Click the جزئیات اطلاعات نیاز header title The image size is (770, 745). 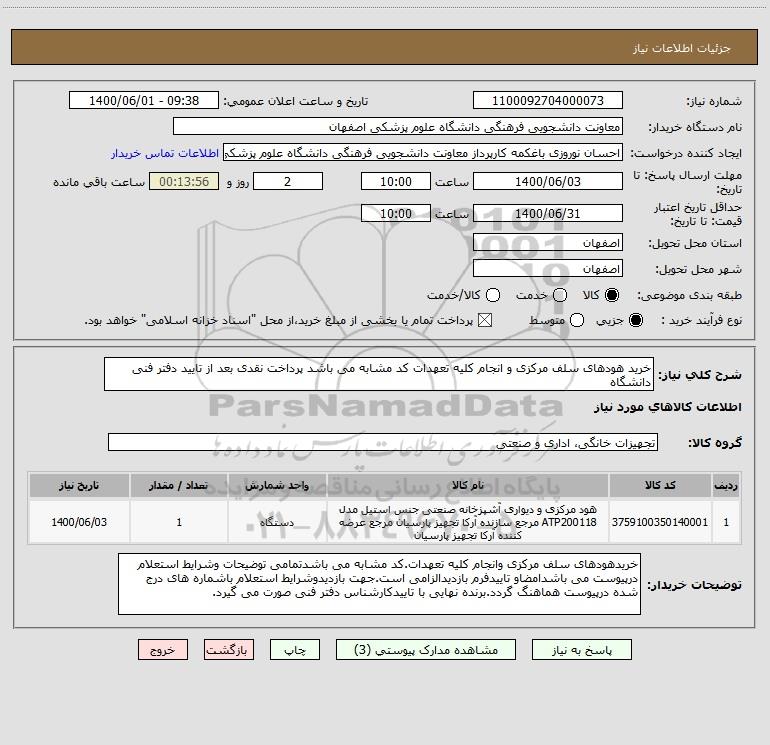pyautogui.click(x=682, y=48)
